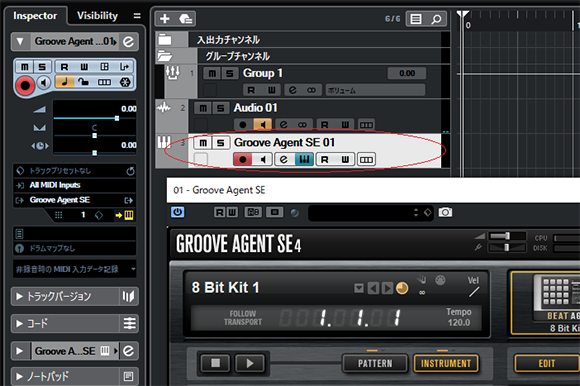Toggle Inspector record enable red button
The height and width of the screenshot is (386, 580).
point(25,85)
